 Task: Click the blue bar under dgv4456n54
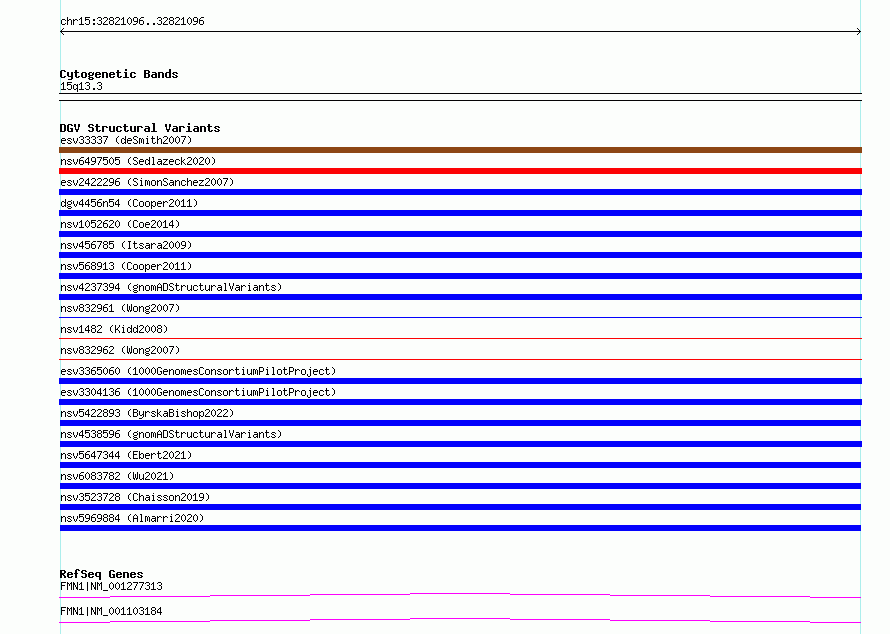[460, 213]
